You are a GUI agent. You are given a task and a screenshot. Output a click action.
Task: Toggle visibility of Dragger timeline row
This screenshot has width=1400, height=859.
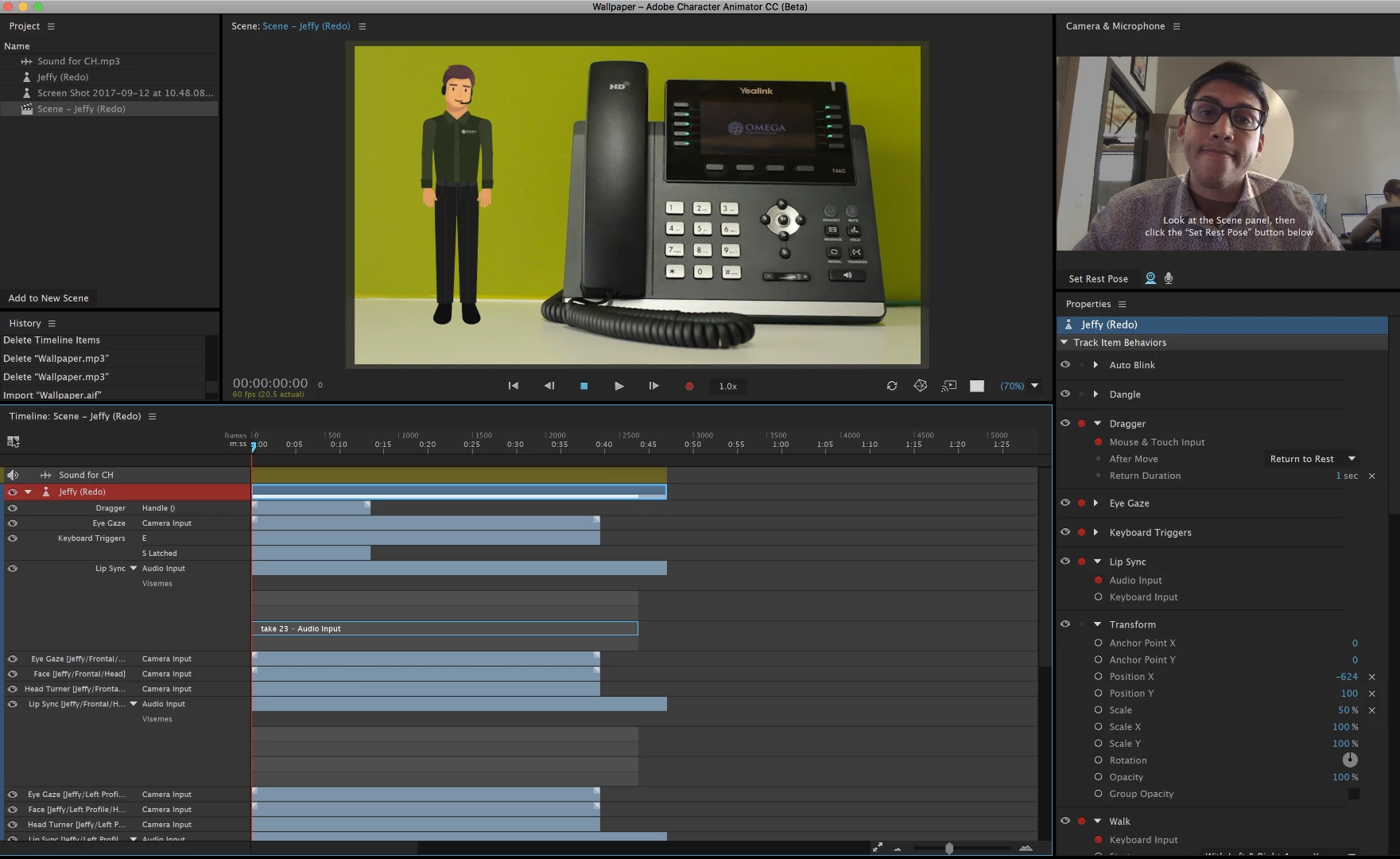coord(13,508)
